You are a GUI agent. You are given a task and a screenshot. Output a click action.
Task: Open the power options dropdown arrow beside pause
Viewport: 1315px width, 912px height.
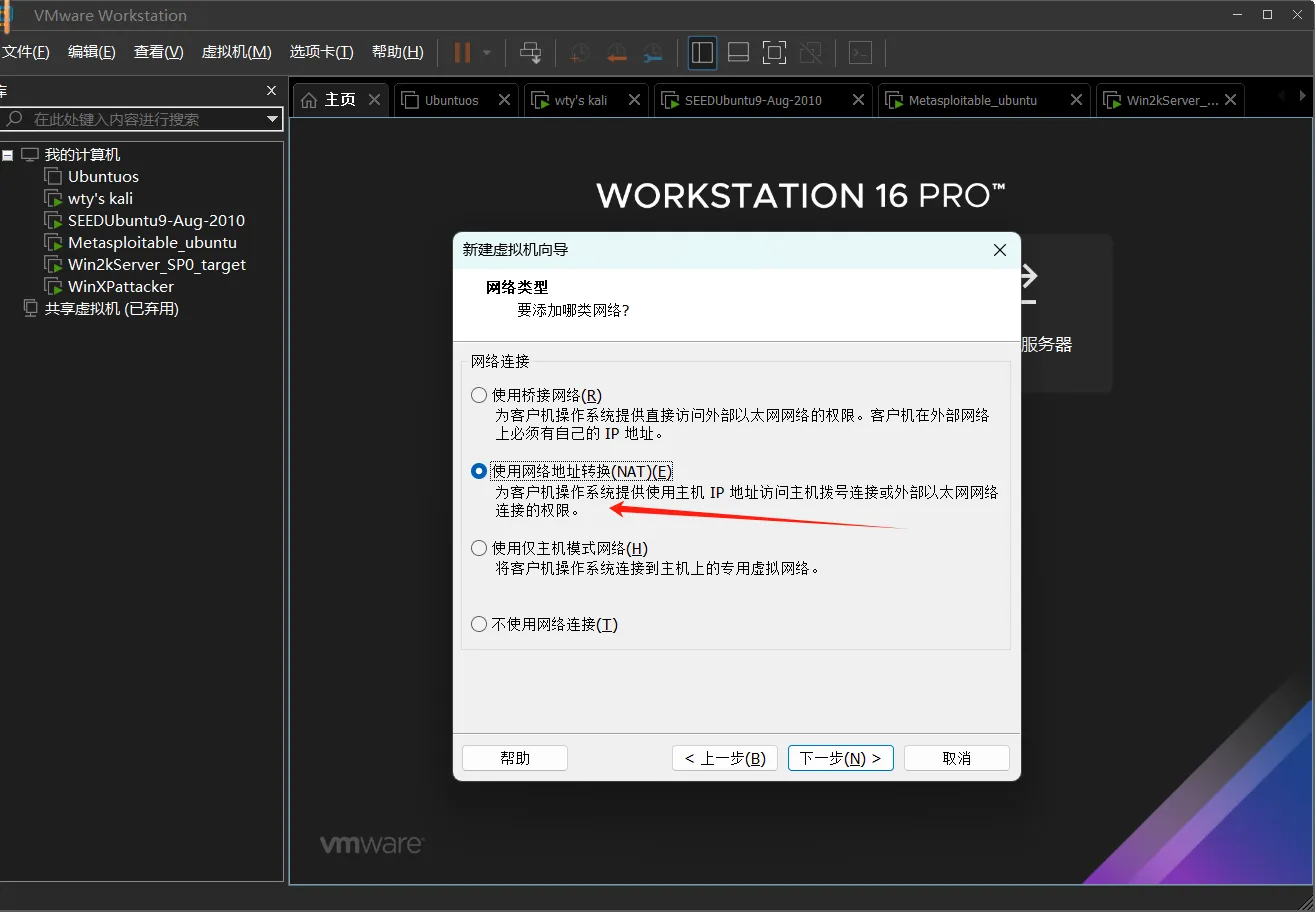[x=487, y=53]
